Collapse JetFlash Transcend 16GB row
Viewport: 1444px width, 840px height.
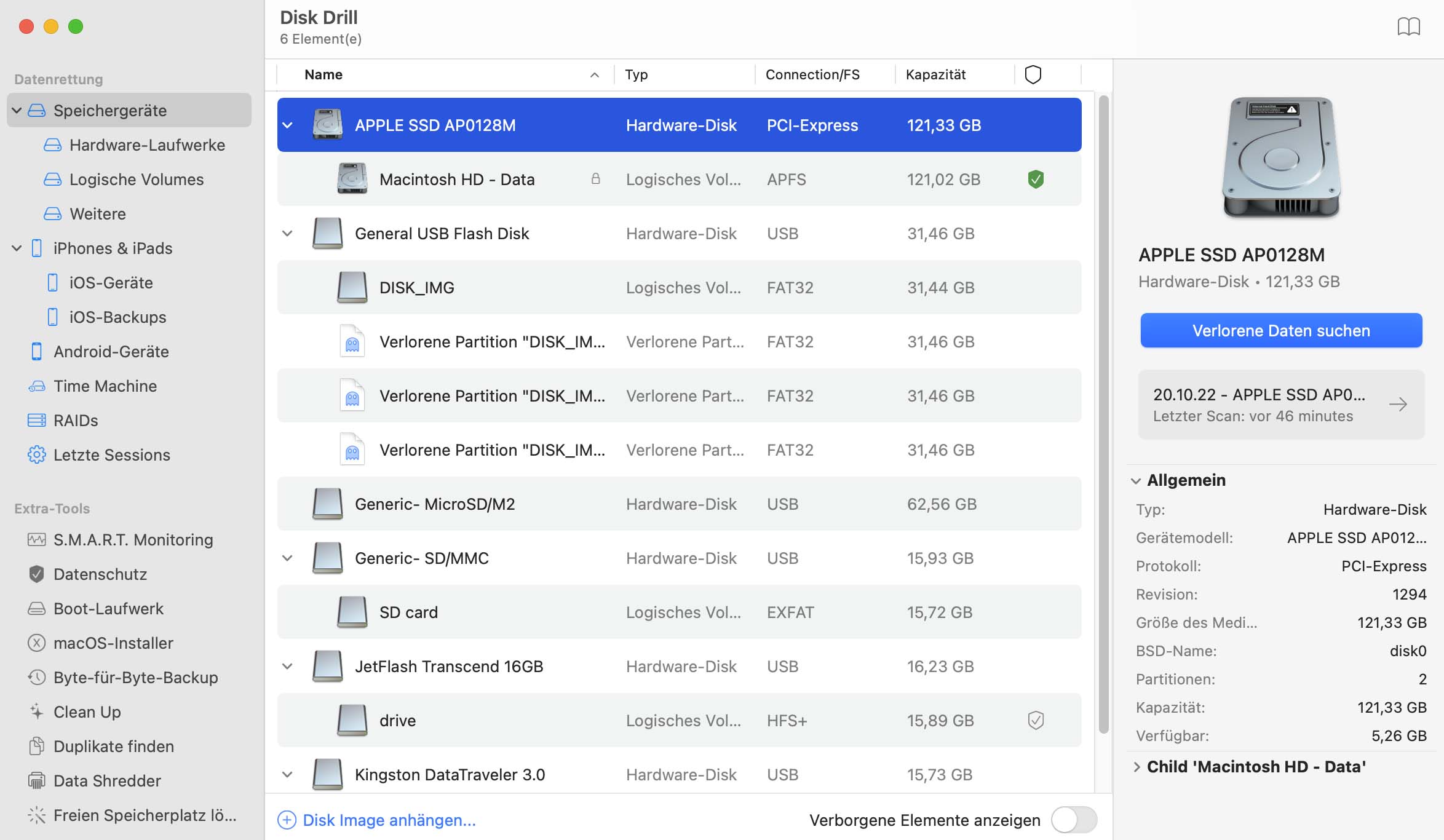tap(287, 667)
